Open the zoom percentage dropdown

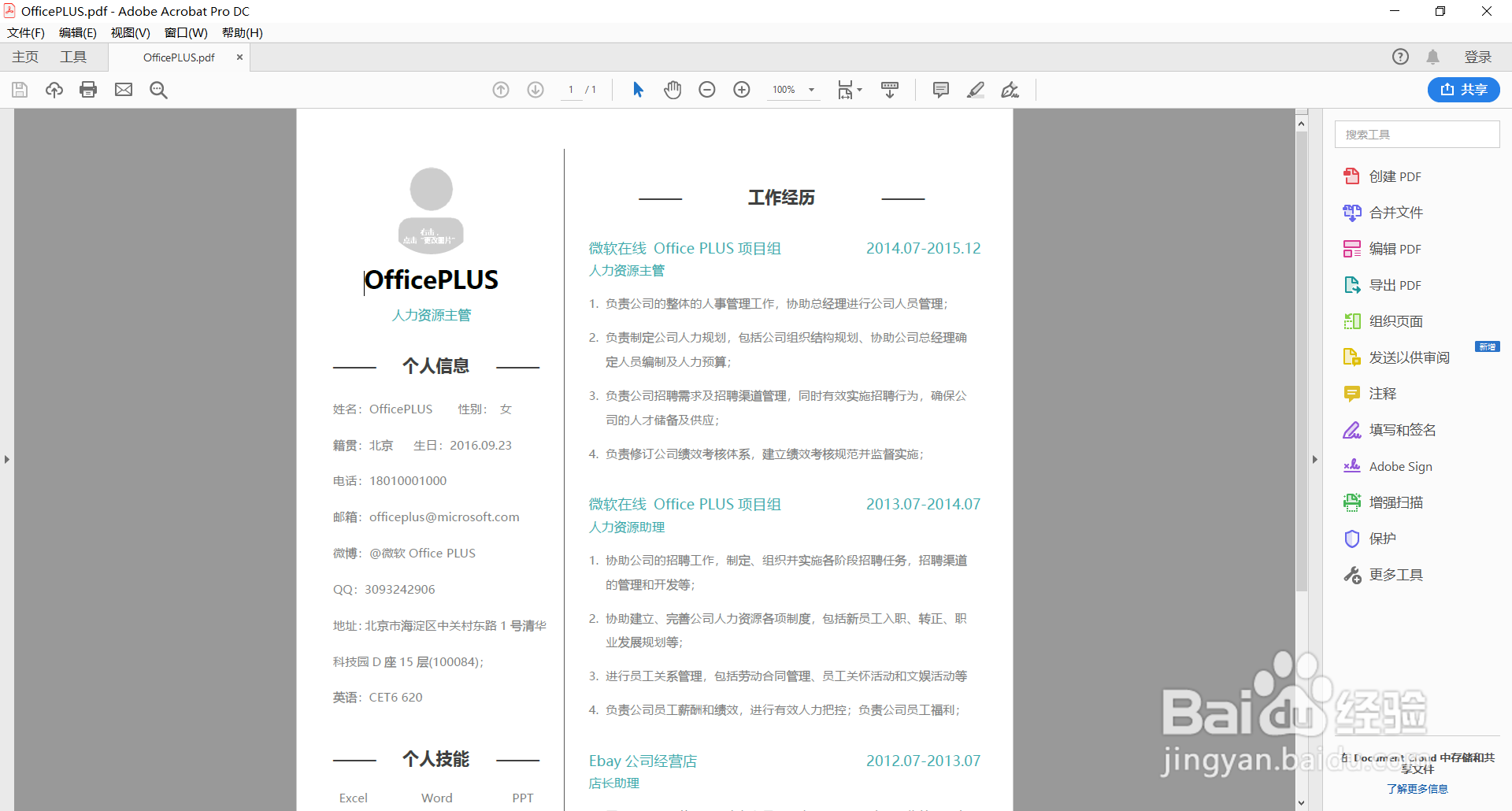click(811, 89)
